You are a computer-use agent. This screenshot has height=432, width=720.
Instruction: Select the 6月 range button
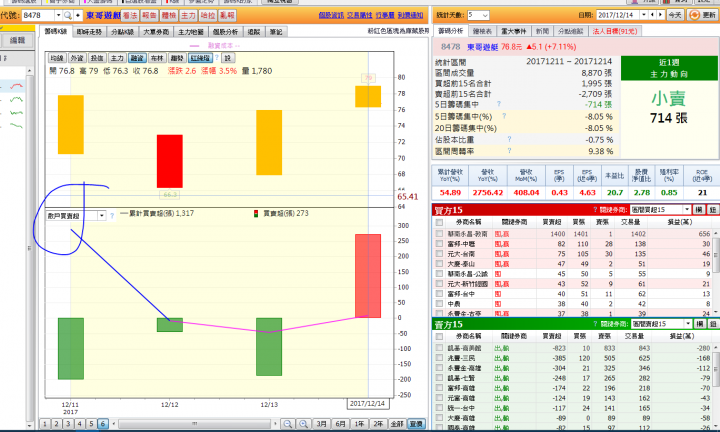pos(340,424)
